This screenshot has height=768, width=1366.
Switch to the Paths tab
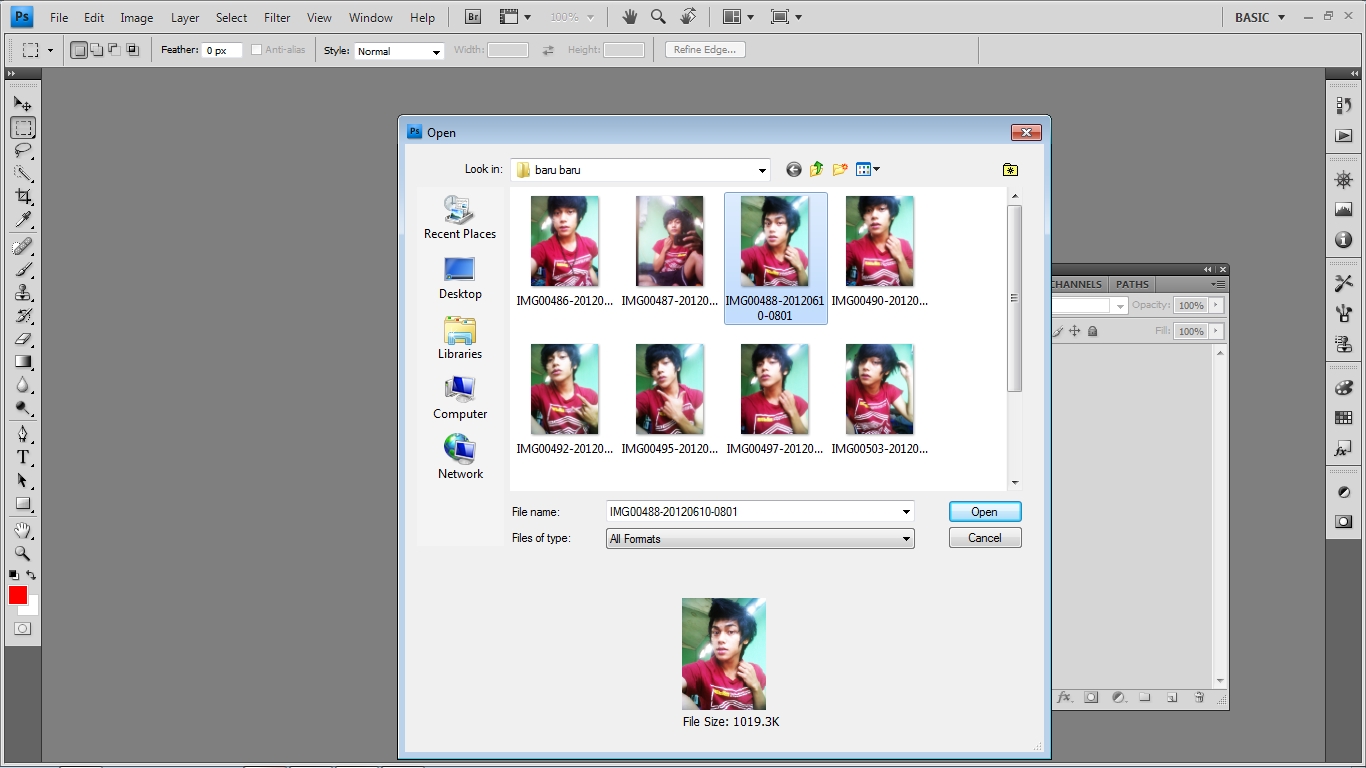click(x=1131, y=284)
